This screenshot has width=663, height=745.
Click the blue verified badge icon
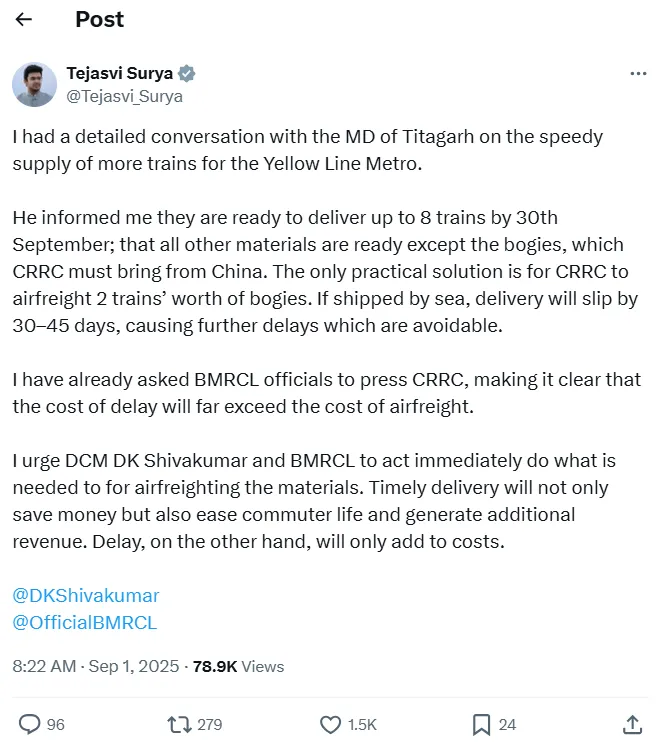click(x=187, y=74)
